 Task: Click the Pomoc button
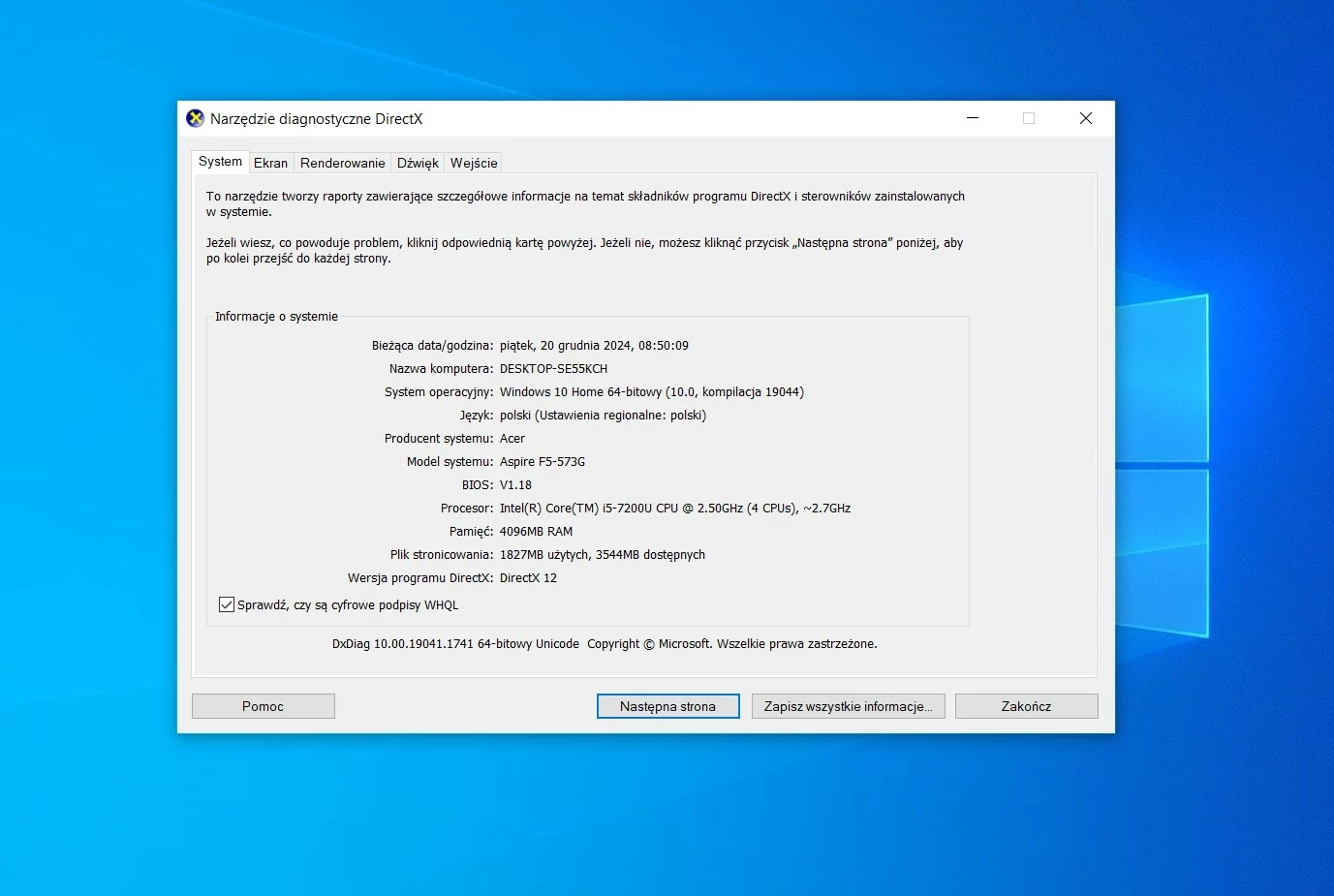(264, 706)
